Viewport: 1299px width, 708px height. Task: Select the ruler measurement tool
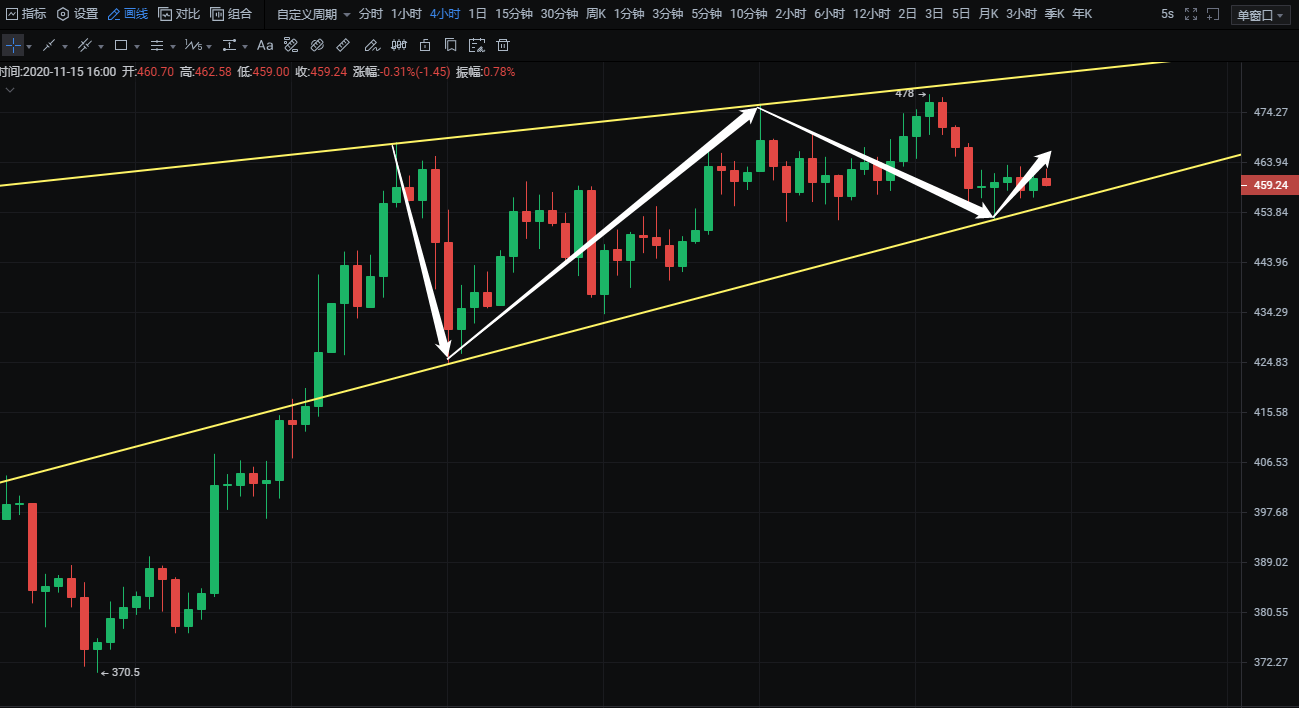click(343, 46)
